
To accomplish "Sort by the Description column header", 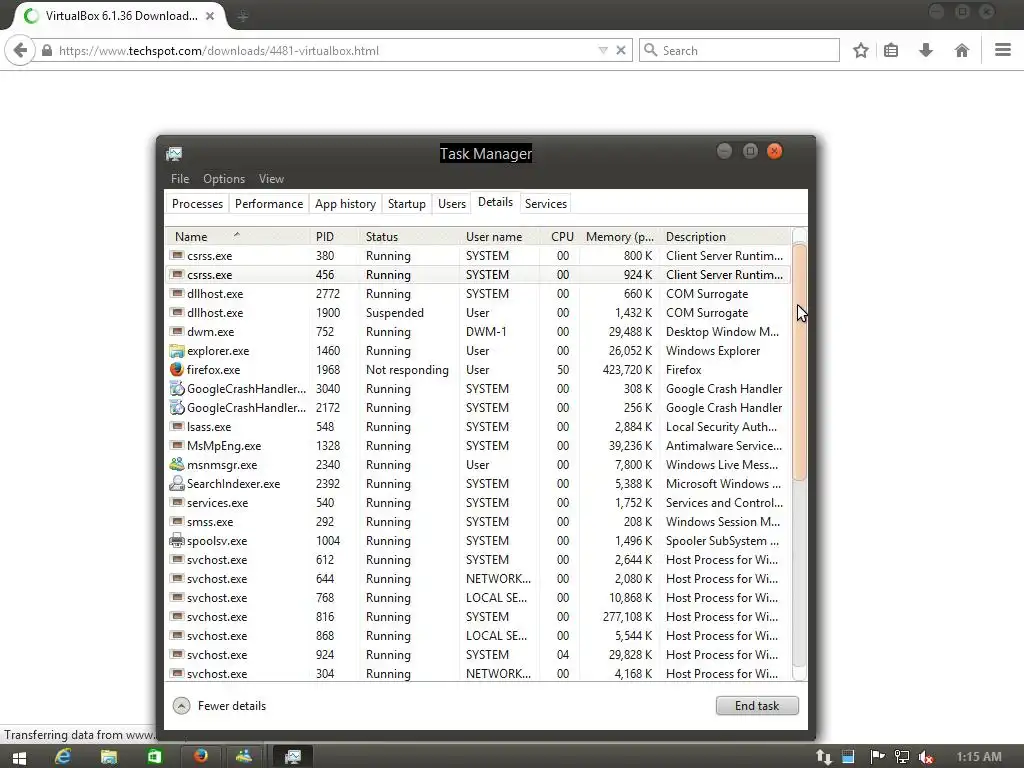I will (x=724, y=236).
